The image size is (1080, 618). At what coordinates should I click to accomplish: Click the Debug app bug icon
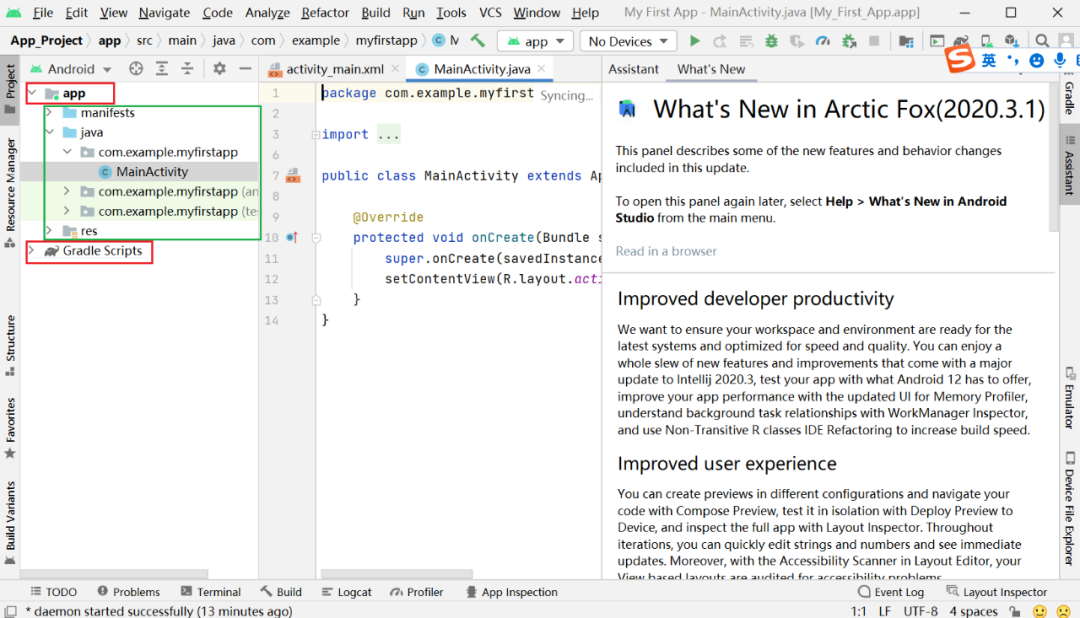click(771, 41)
